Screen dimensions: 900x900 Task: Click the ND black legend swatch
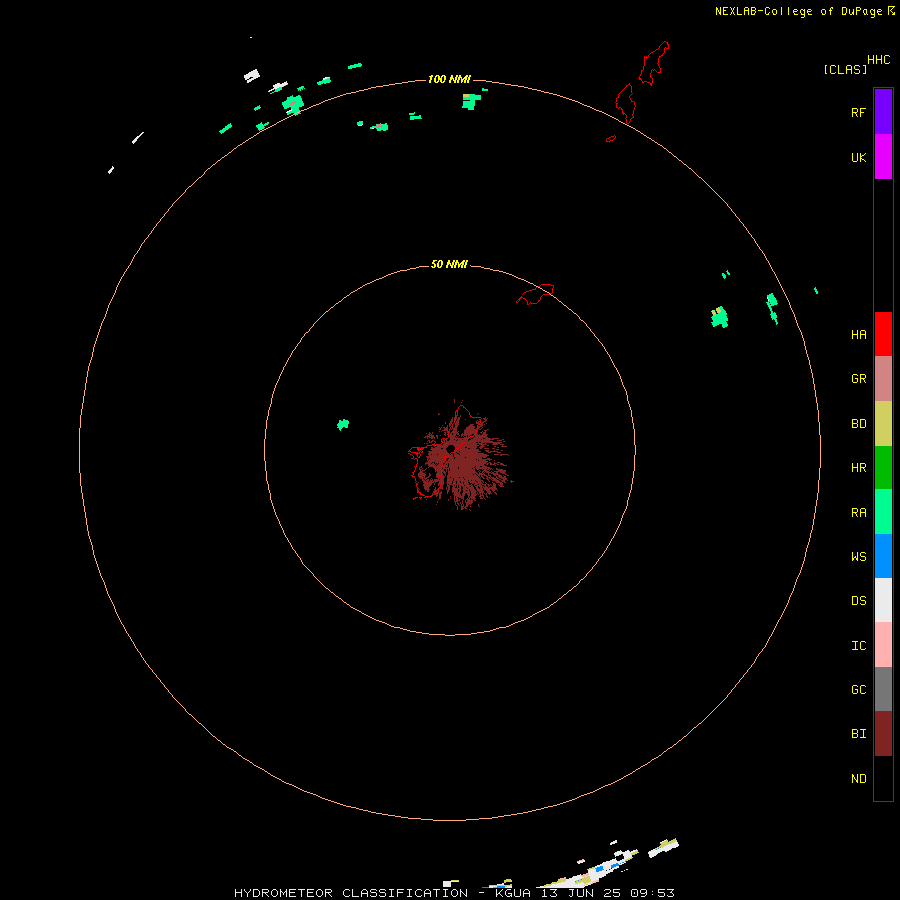coord(883,778)
